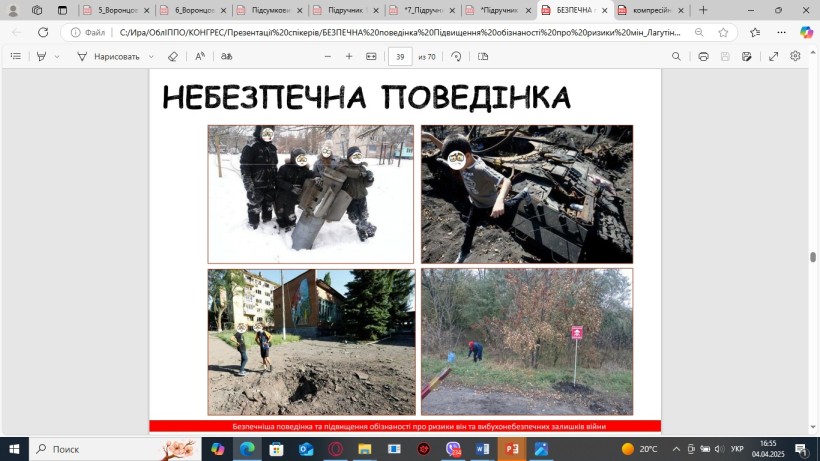Open page view options

pyautogui.click(x=483, y=56)
